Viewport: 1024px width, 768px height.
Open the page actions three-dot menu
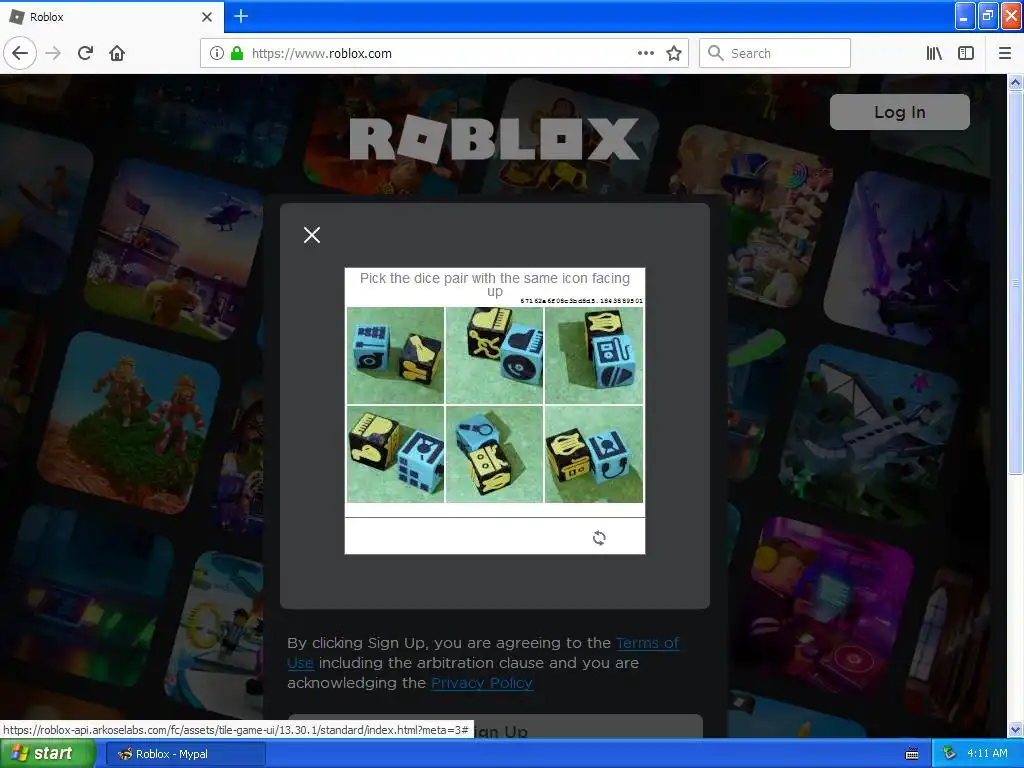pos(645,53)
